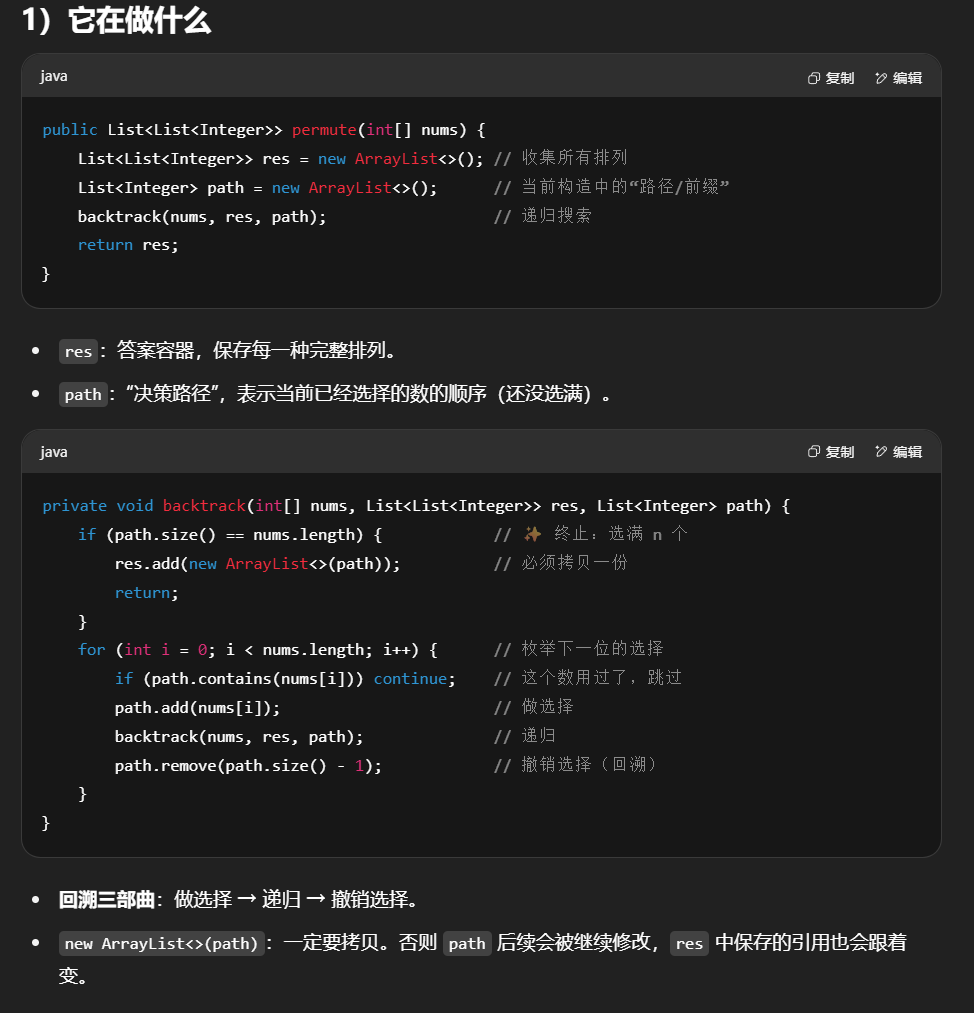
Task: Click the edit pencil icon on the permute code block
Action: (x=881, y=78)
